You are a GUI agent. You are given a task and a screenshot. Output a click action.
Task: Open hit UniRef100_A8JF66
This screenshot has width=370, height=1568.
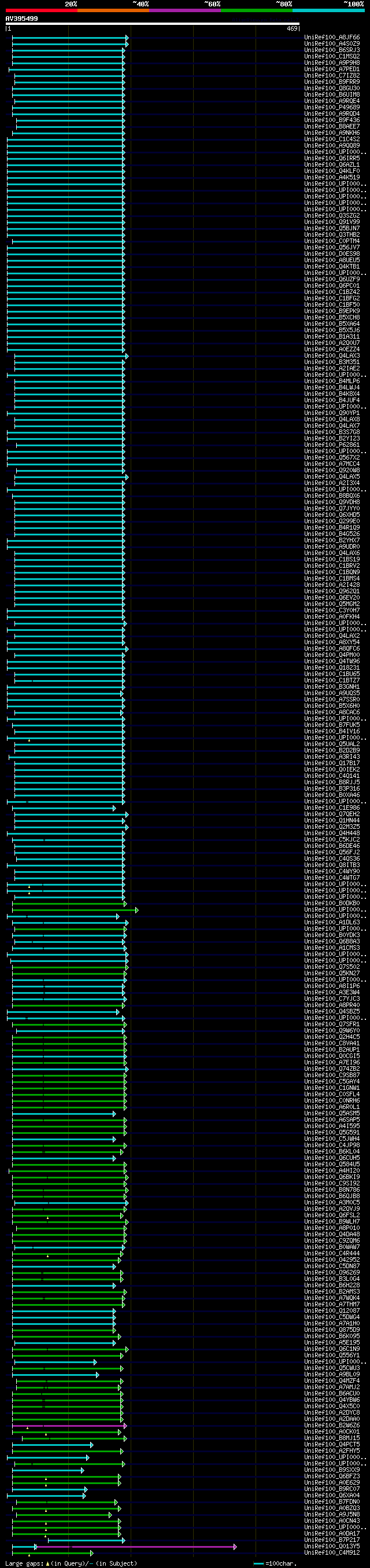click(x=332, y=38)
